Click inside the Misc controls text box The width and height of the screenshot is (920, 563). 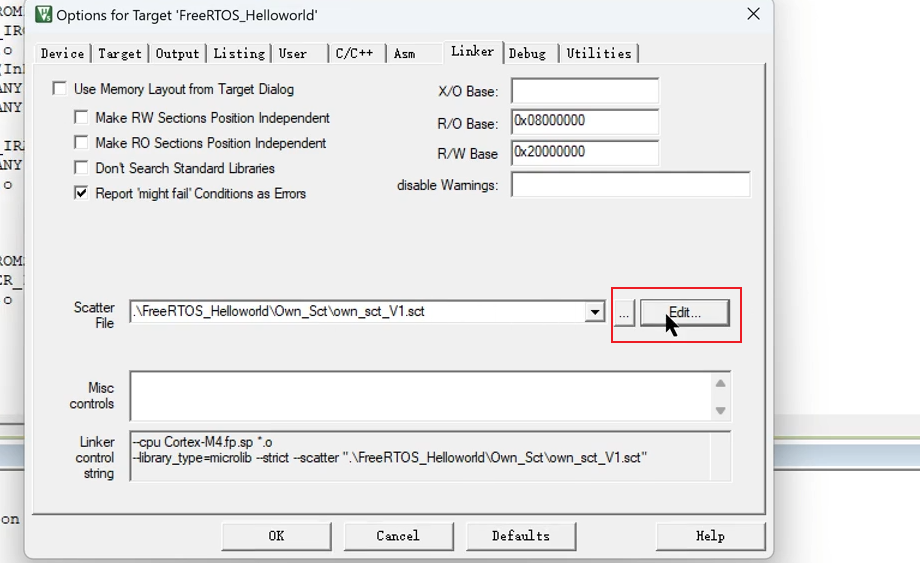(421, 396)
